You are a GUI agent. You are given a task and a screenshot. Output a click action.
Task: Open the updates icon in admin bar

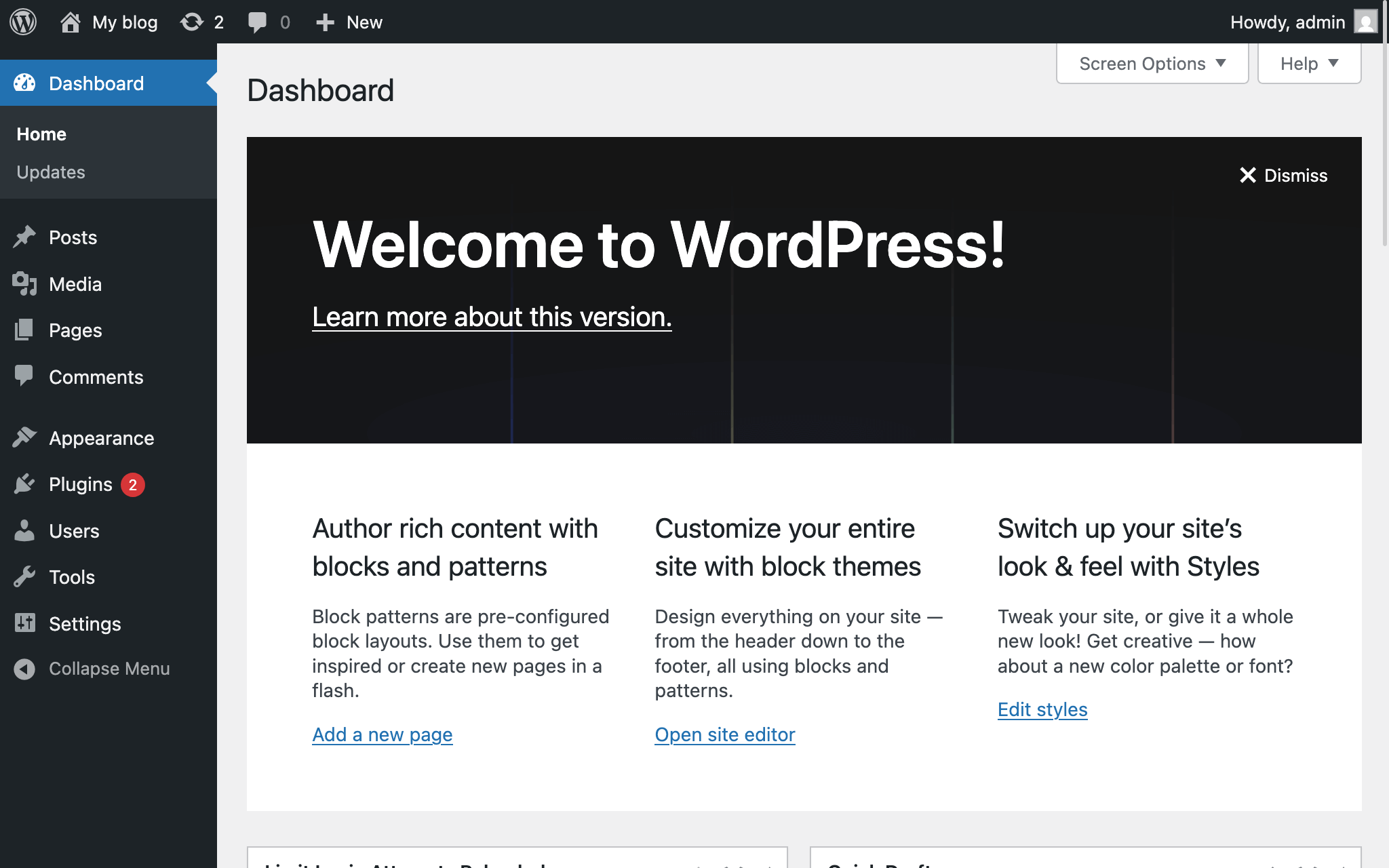point(192,22)
